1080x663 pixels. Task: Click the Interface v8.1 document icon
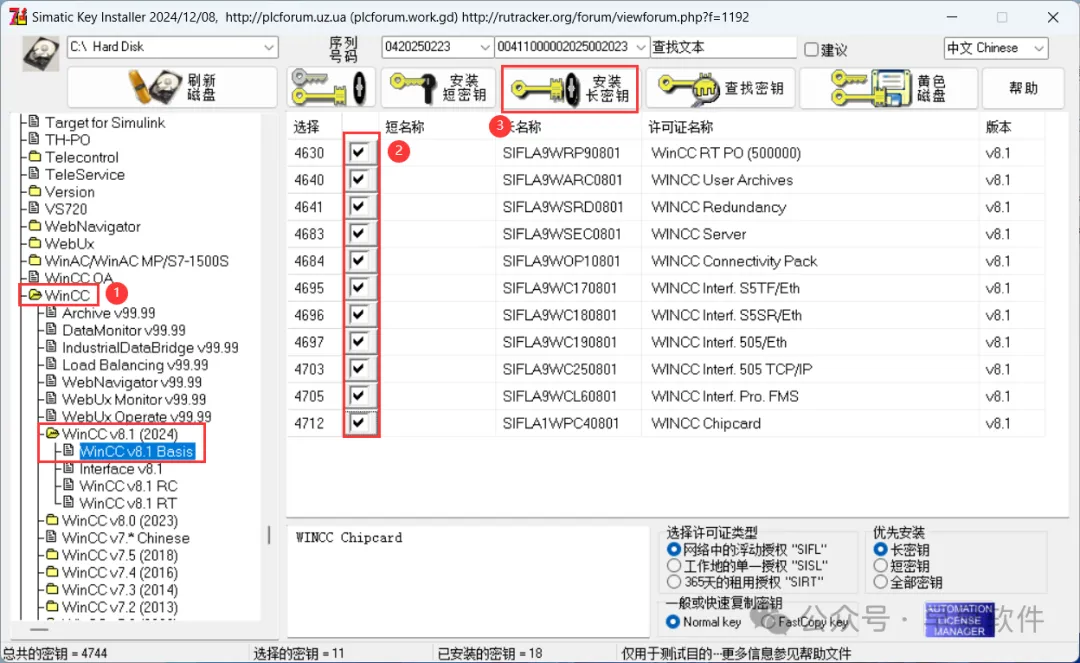(x=68, y=468)
